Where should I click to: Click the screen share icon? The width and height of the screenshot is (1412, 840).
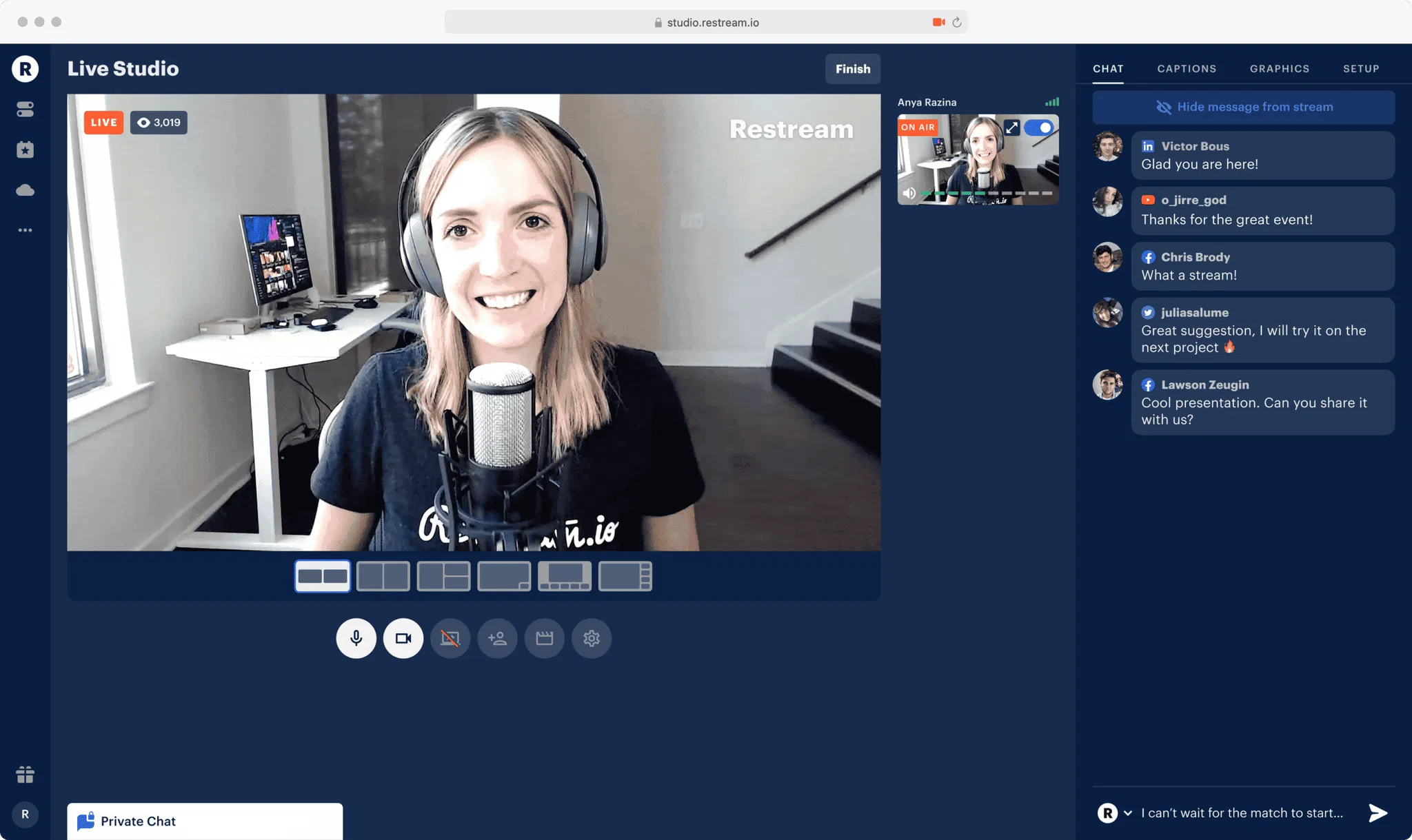click(x=450, y=638)
